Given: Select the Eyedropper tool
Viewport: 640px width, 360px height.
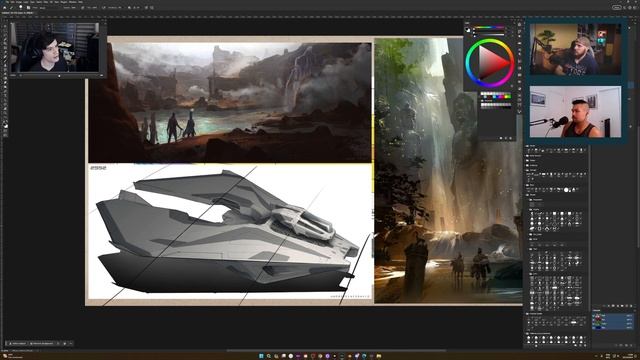Looking at the screenshot, I should pyautogui.click(x=5, y=52).
